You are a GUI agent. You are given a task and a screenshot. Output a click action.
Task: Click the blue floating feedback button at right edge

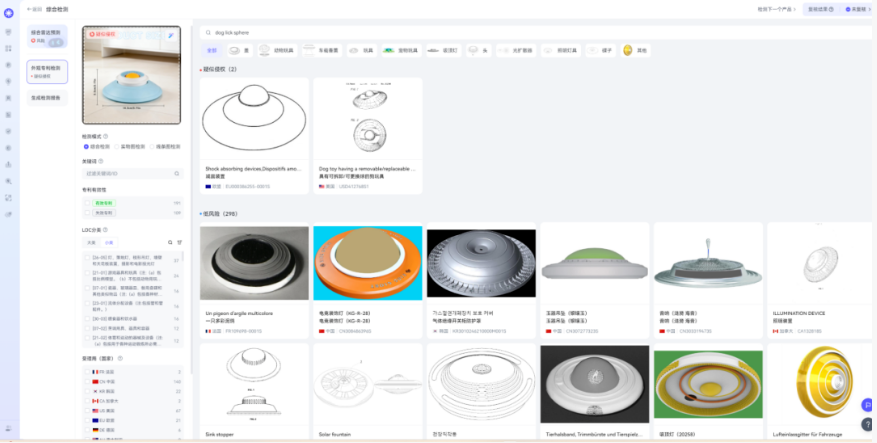tap(867, 404)
